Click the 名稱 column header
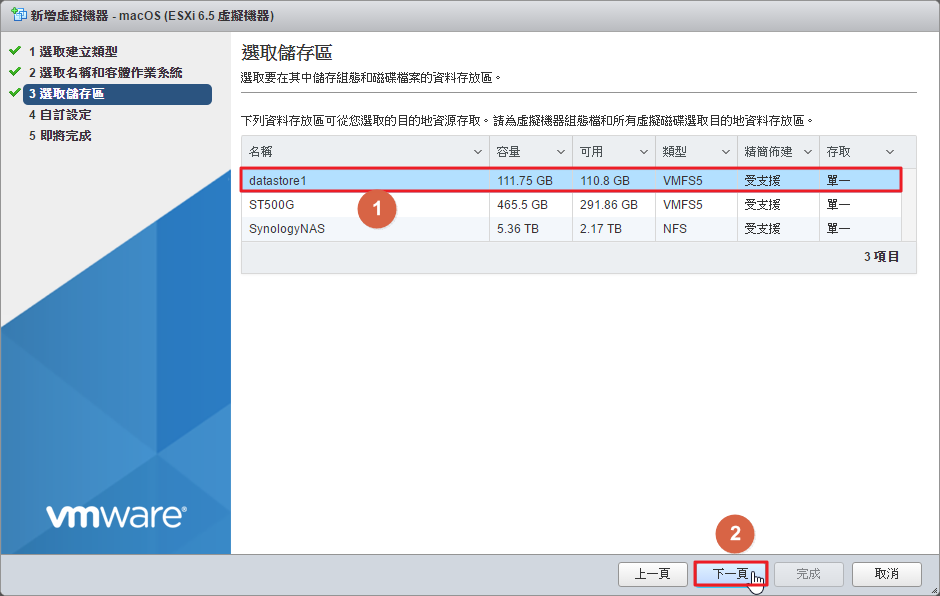Viewport: 940px width, 596px height. [x=365, y=152]
